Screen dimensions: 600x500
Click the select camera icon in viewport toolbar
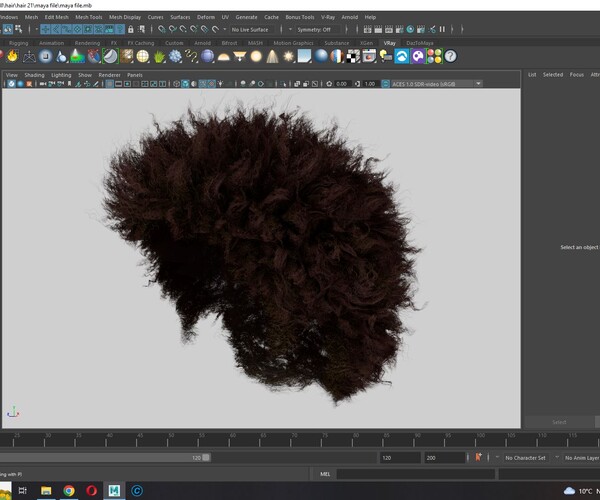tap(43, 84)
